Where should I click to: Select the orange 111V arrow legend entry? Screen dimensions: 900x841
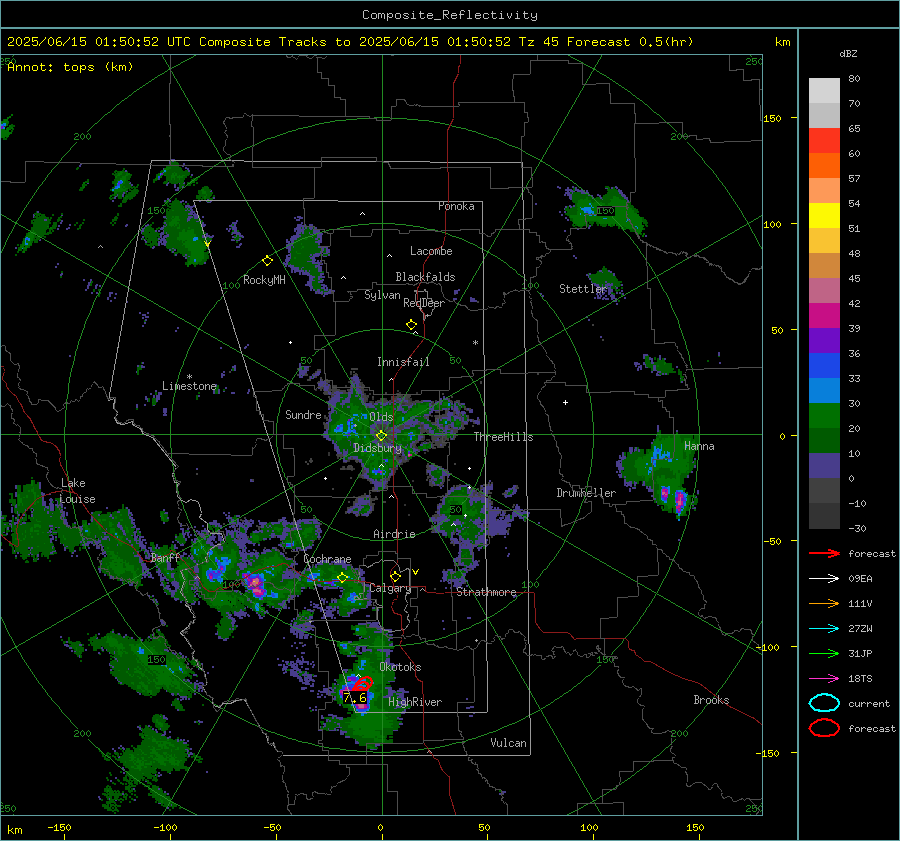824,603
